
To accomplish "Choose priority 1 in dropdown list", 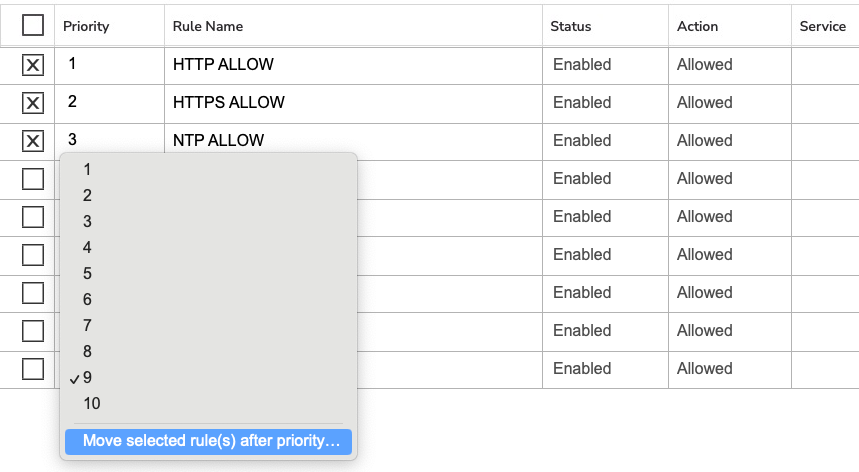I will click(x=208, y=170).
